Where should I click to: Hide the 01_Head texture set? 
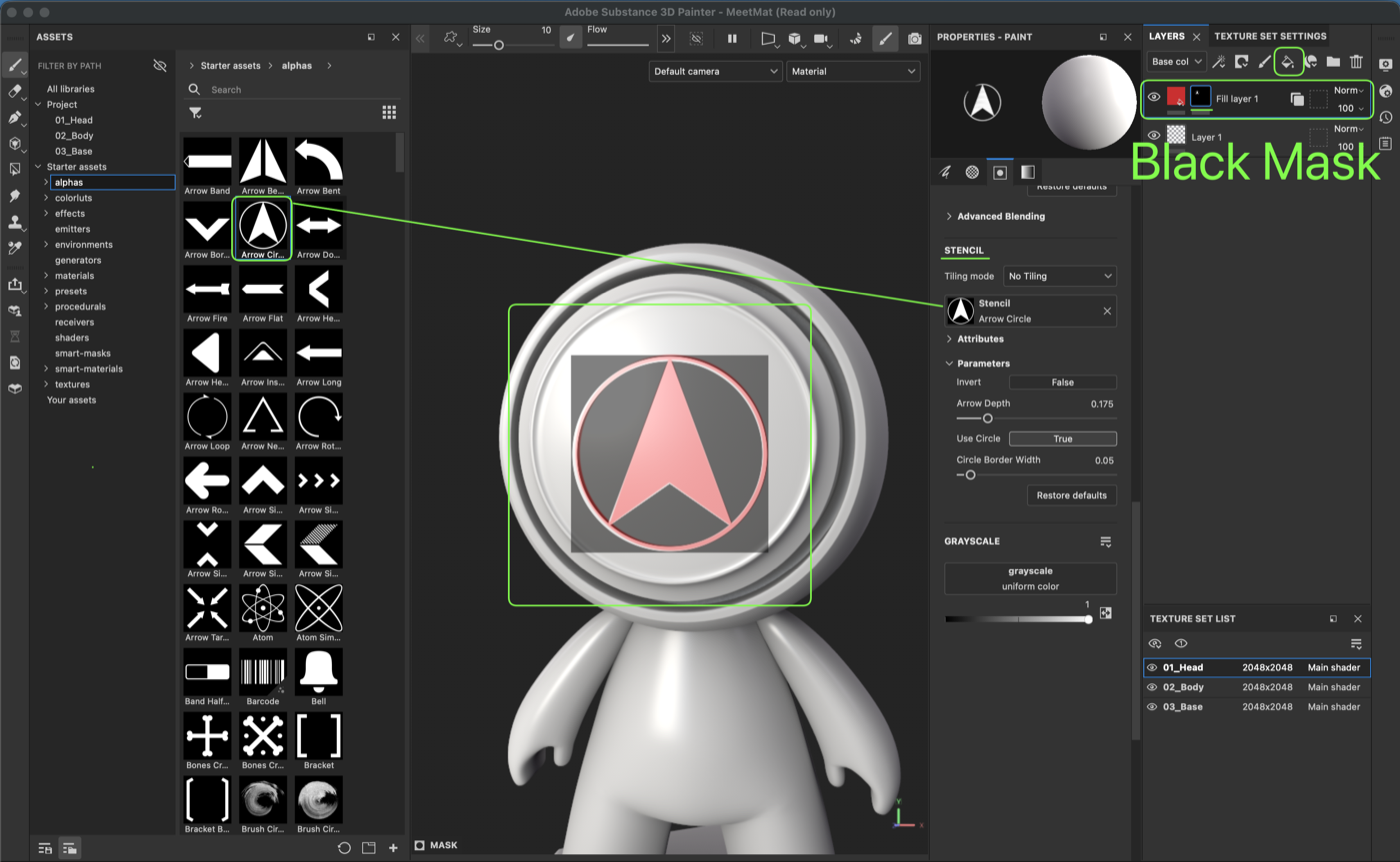coord(1152,668)
